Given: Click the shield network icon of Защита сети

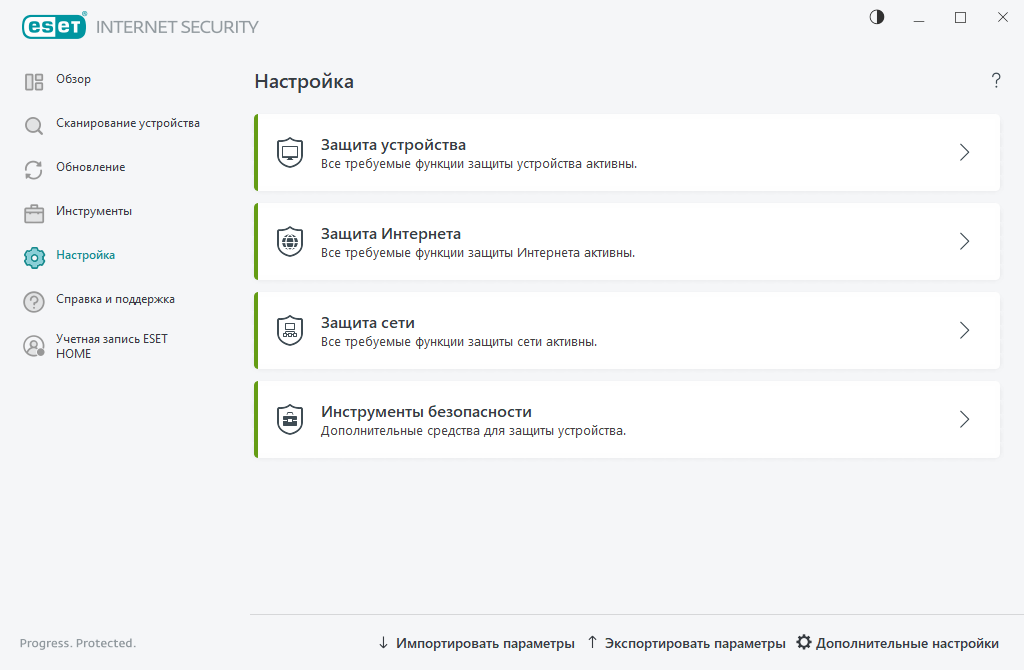Looking at the screenshot, I should pos(290,330).
